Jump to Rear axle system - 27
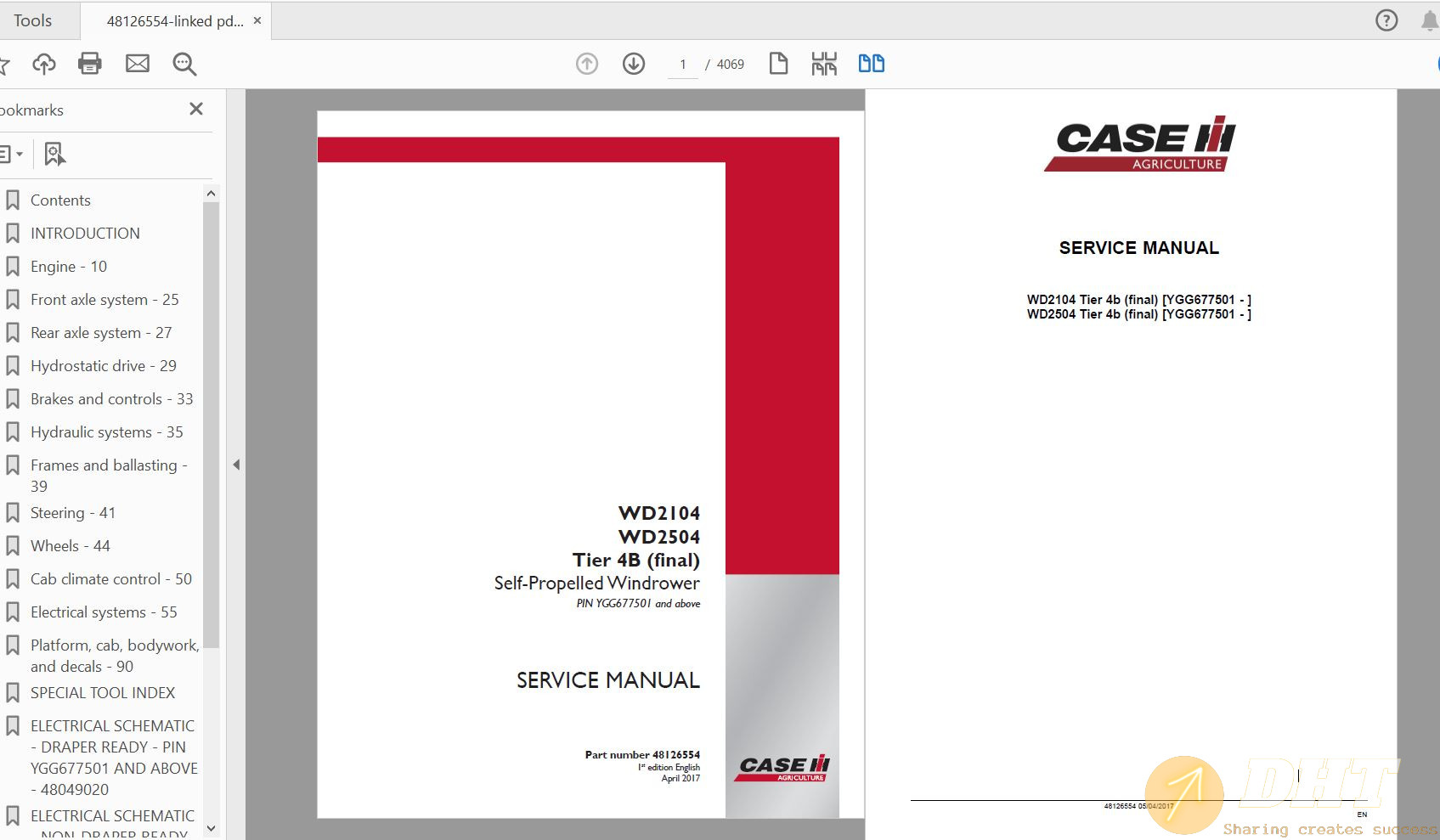 click(x=101, y=333)
